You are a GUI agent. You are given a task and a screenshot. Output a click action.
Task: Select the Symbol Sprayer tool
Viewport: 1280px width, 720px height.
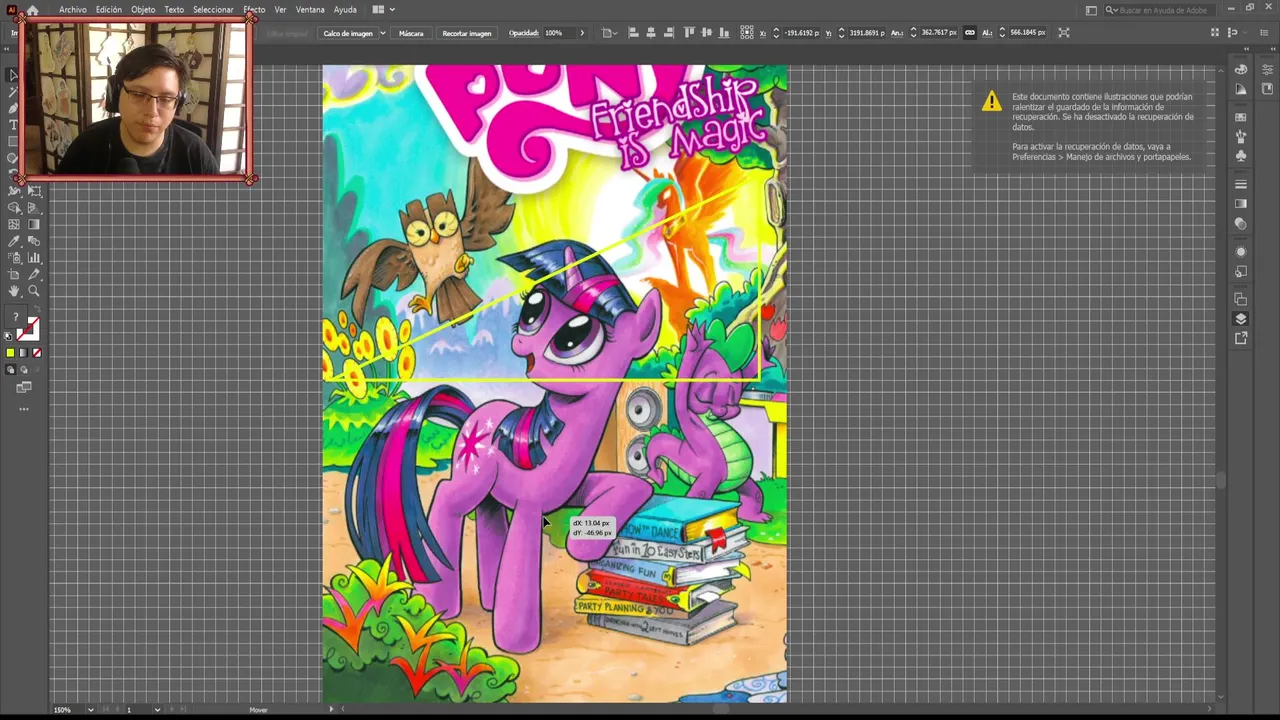pos(14,258)
